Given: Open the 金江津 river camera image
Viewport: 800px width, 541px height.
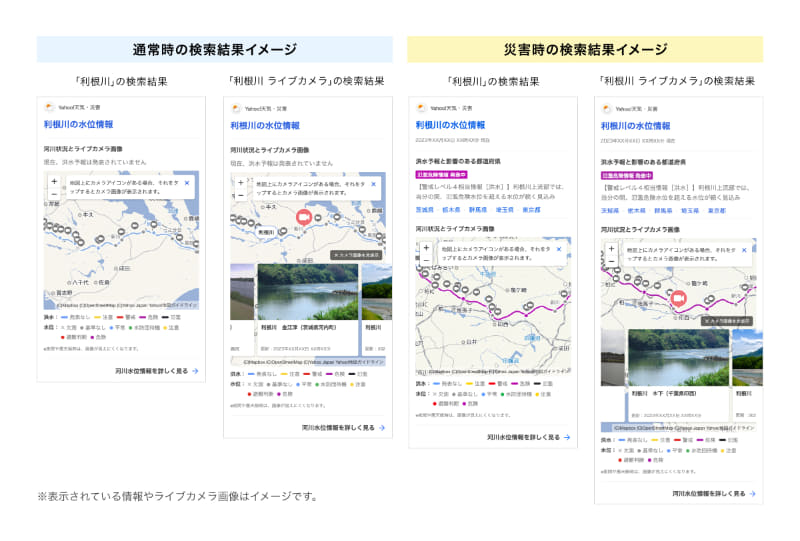Looking at the screenshot, I should (x=308, y=292).
